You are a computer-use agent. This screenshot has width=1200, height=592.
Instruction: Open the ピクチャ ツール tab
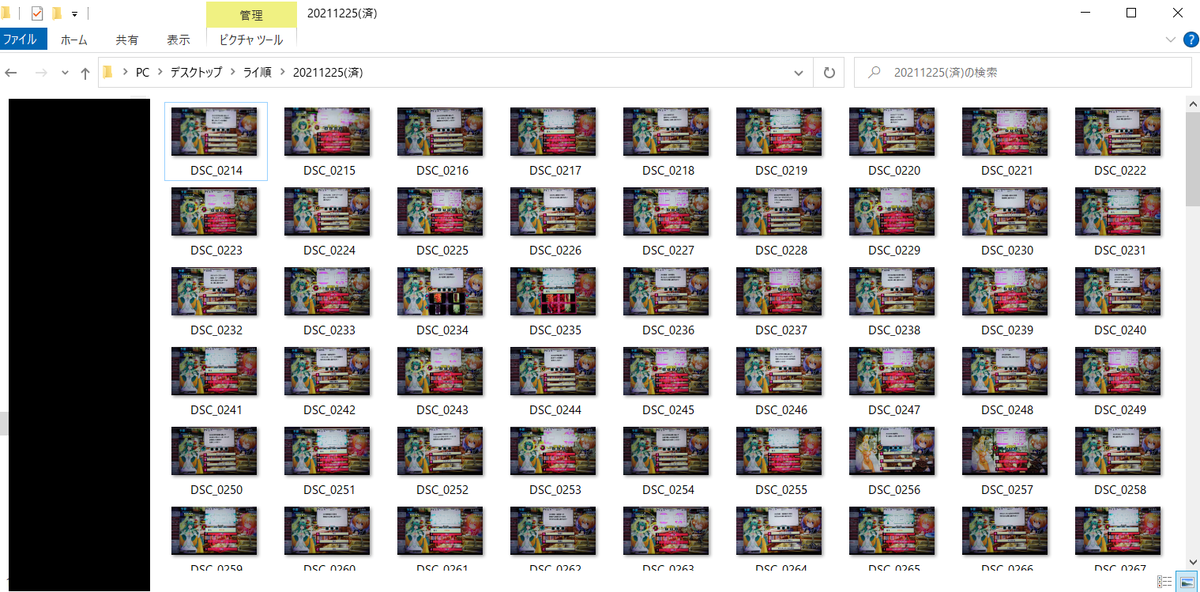(251, 40)
